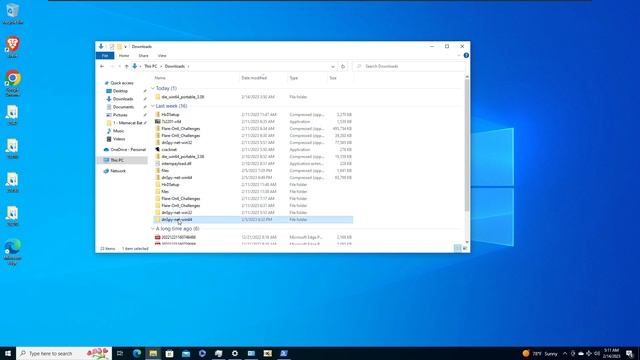This screenshot has width=640, height=360.
Task: Show hidden system tray icons chevron
Action: 565,353
